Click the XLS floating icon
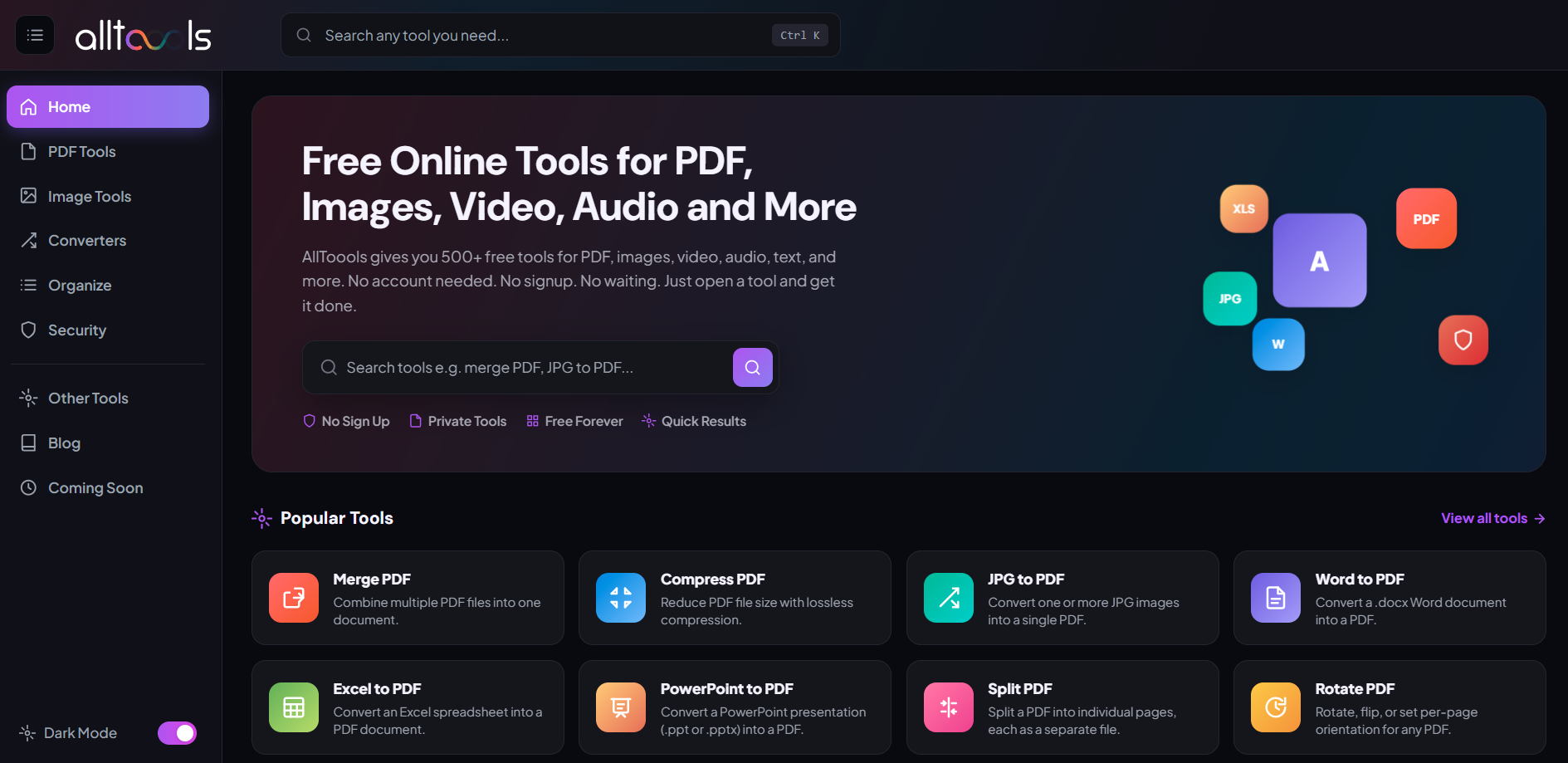The height and width of the screenshot is (763, 1568). [x=1243, y=209]
